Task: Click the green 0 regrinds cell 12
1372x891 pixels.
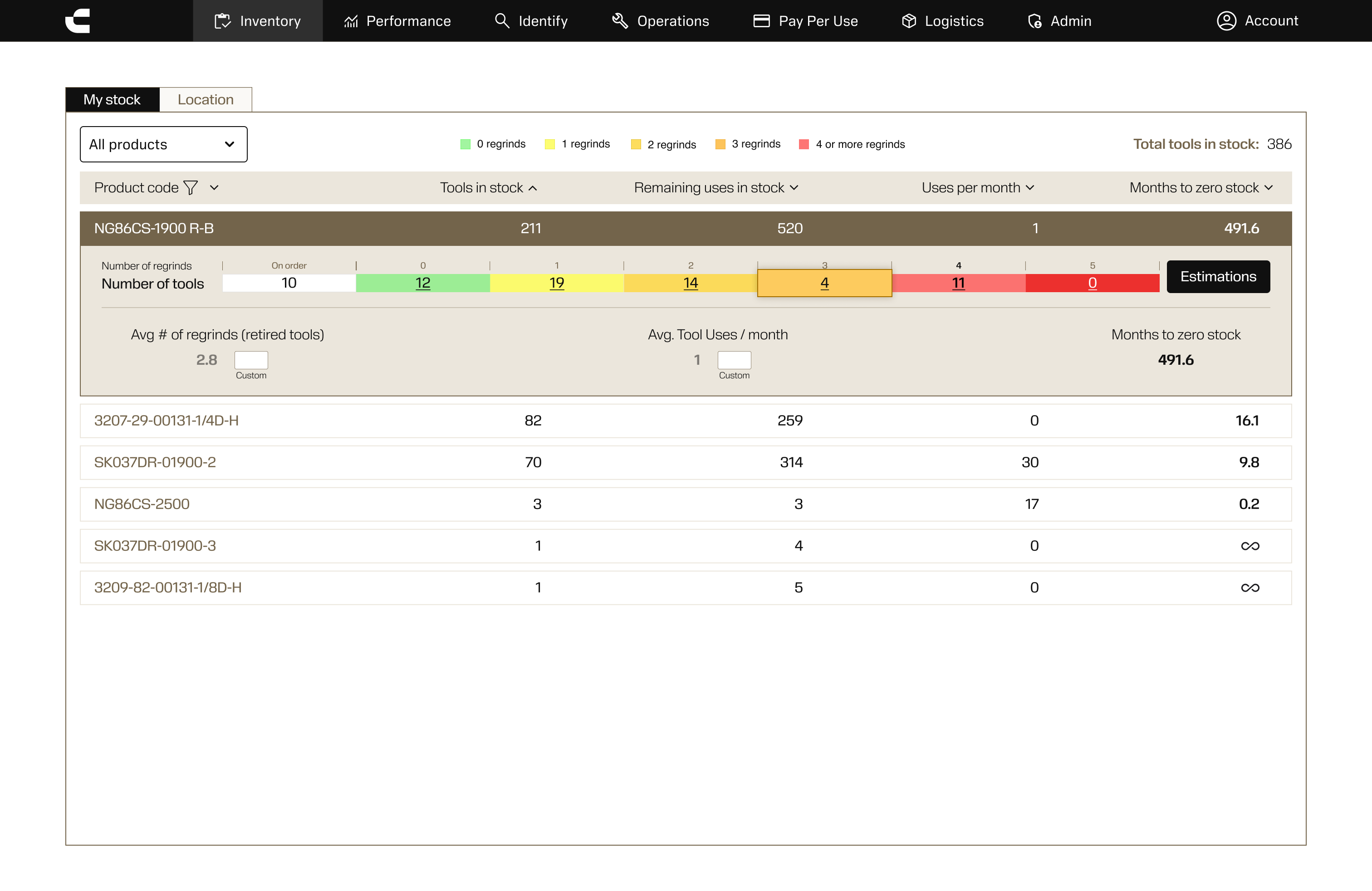Action: [x=422, y=283]
